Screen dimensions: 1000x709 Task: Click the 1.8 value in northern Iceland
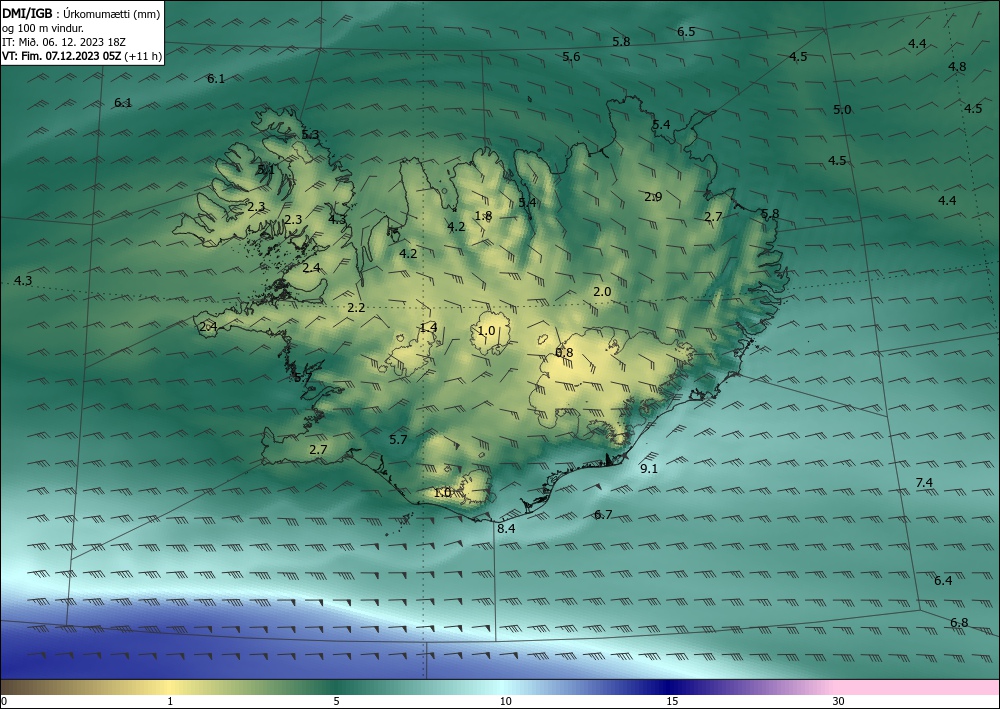coord(483,216)
